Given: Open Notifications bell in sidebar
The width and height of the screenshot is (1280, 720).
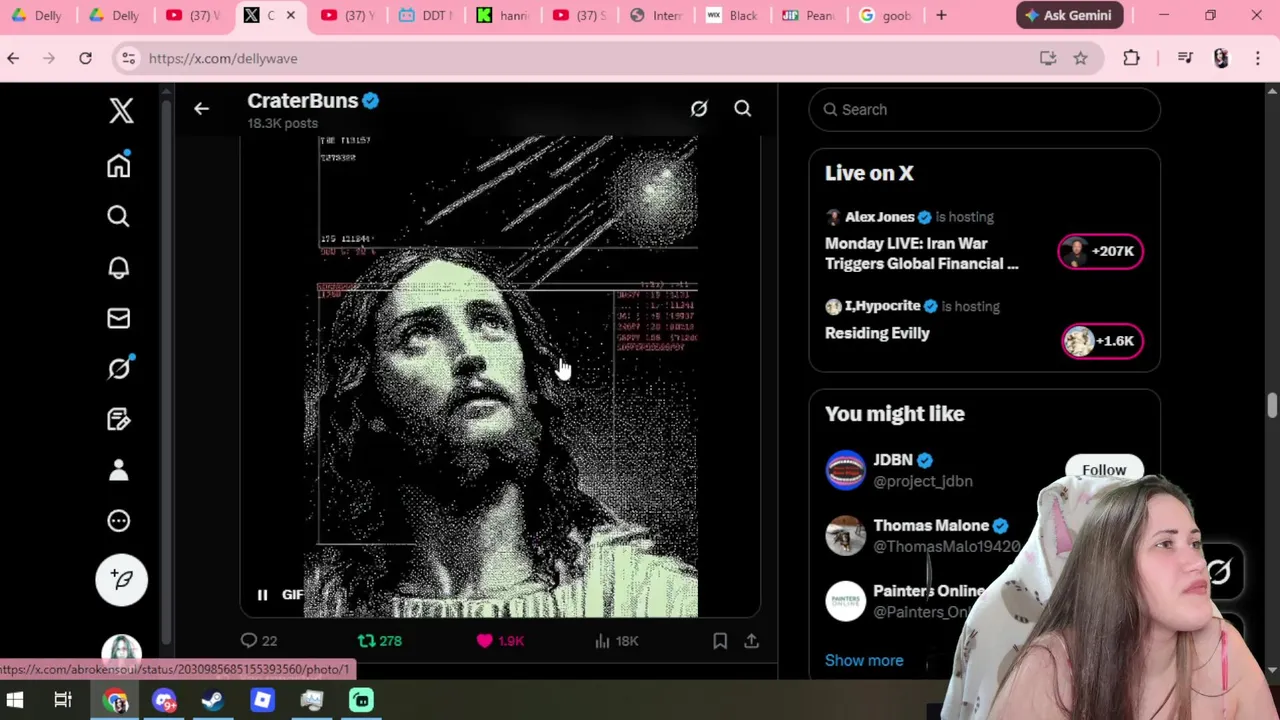Looking at the screenshot, I should tap(119, 267).
